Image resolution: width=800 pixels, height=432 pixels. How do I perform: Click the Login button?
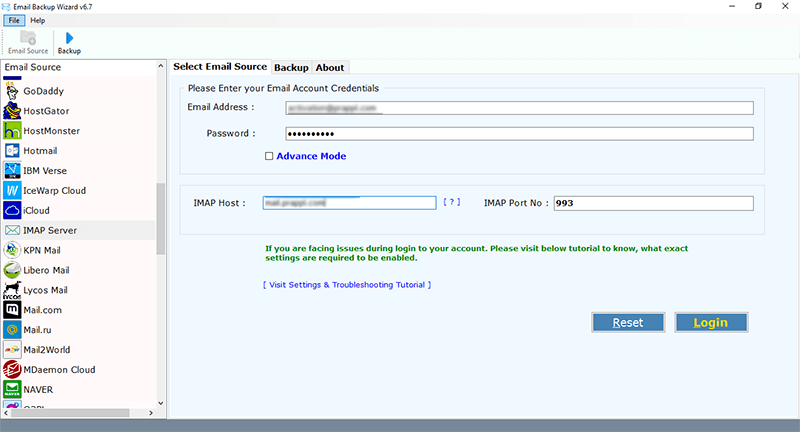(711, 322)
